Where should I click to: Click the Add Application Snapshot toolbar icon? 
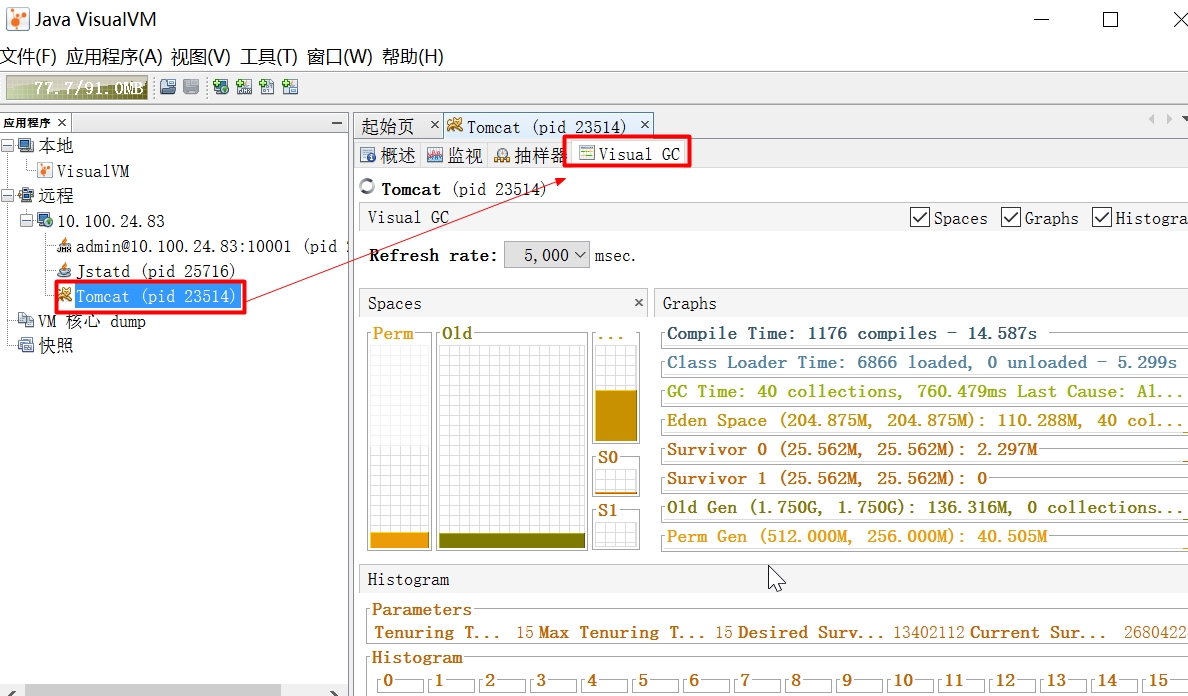point(289,87)
